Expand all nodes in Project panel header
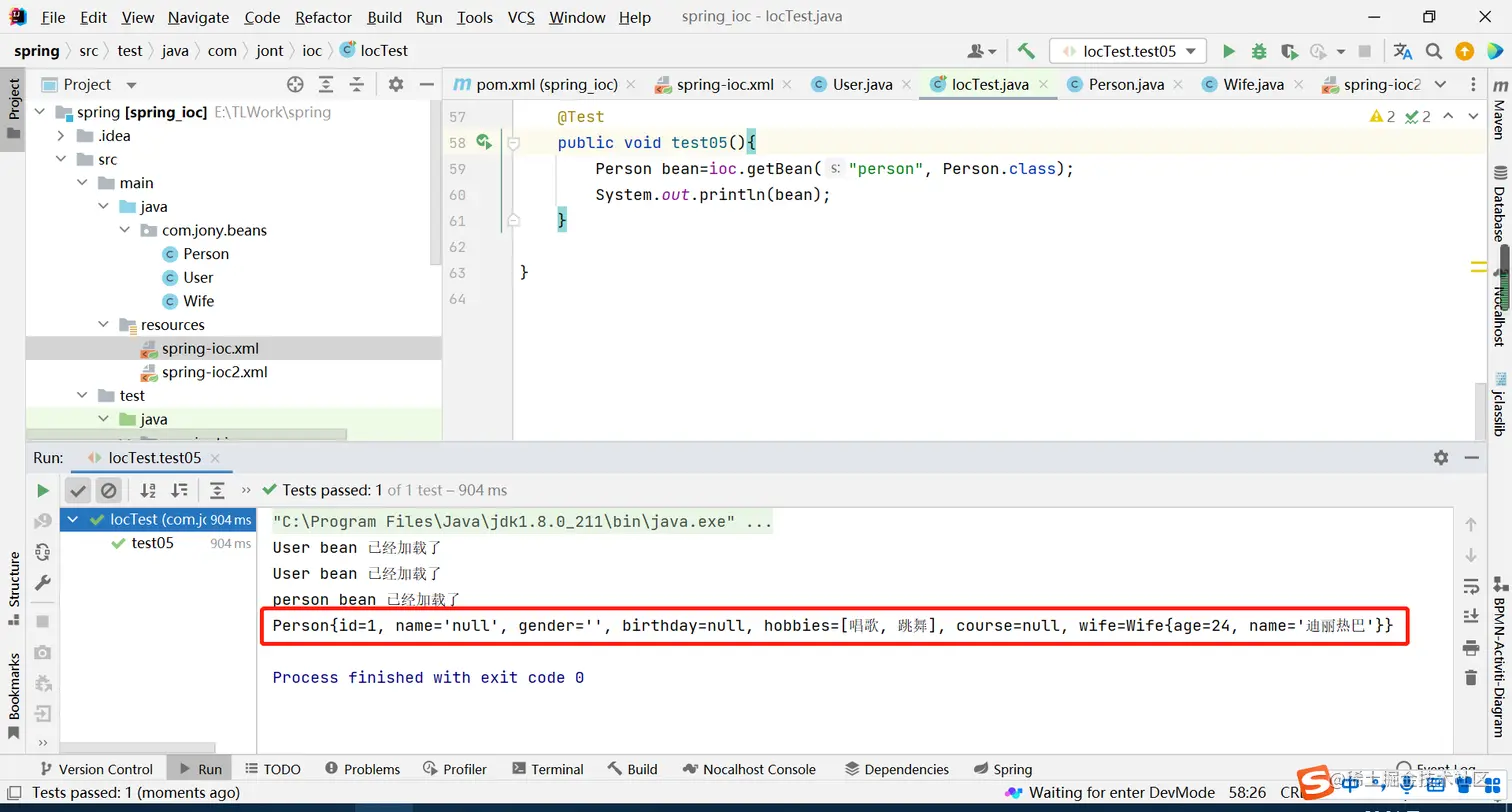Screen dimensions: 1512x812 326,85
